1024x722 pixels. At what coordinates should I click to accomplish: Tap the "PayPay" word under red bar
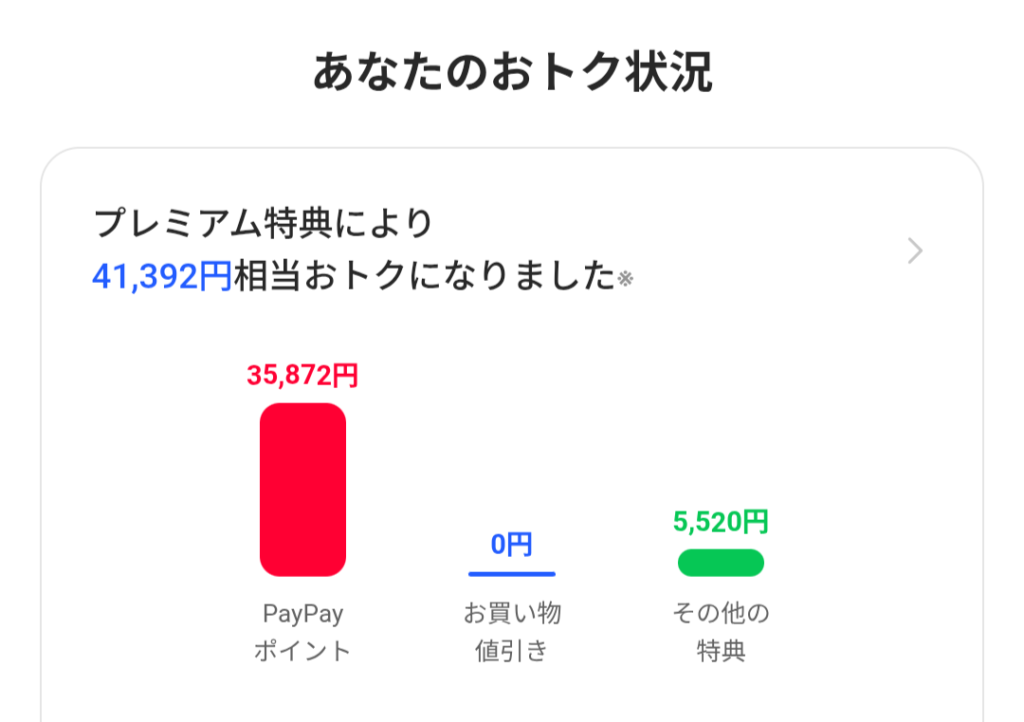(302, 613)
